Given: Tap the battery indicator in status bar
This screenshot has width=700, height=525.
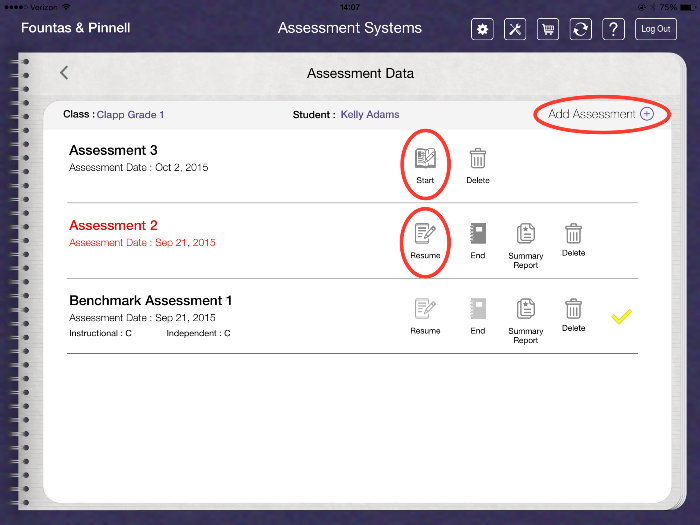Looking at the screenshot, I should (x=686, y=7).
